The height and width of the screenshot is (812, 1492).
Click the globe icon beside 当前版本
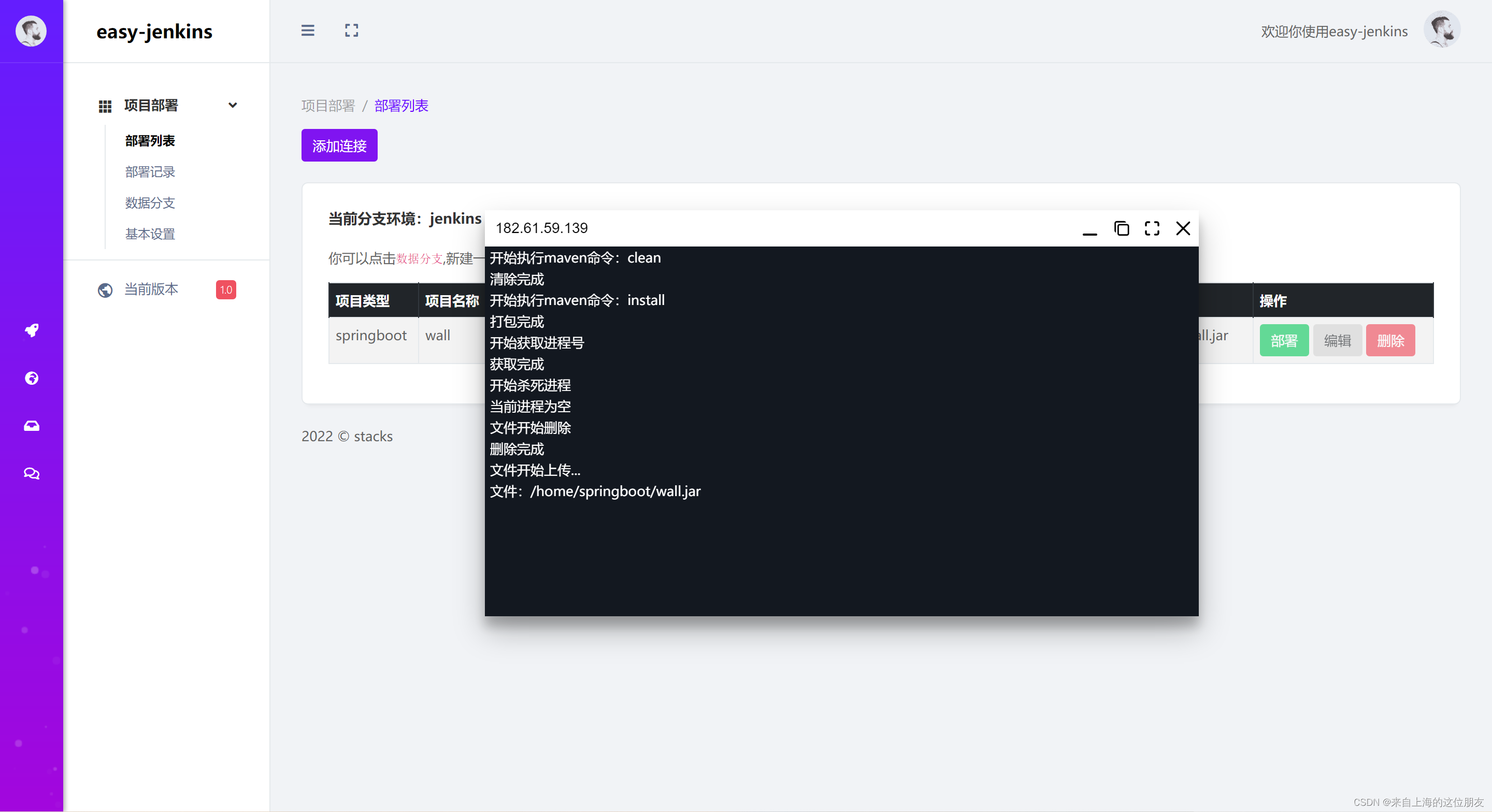point(105,289)
